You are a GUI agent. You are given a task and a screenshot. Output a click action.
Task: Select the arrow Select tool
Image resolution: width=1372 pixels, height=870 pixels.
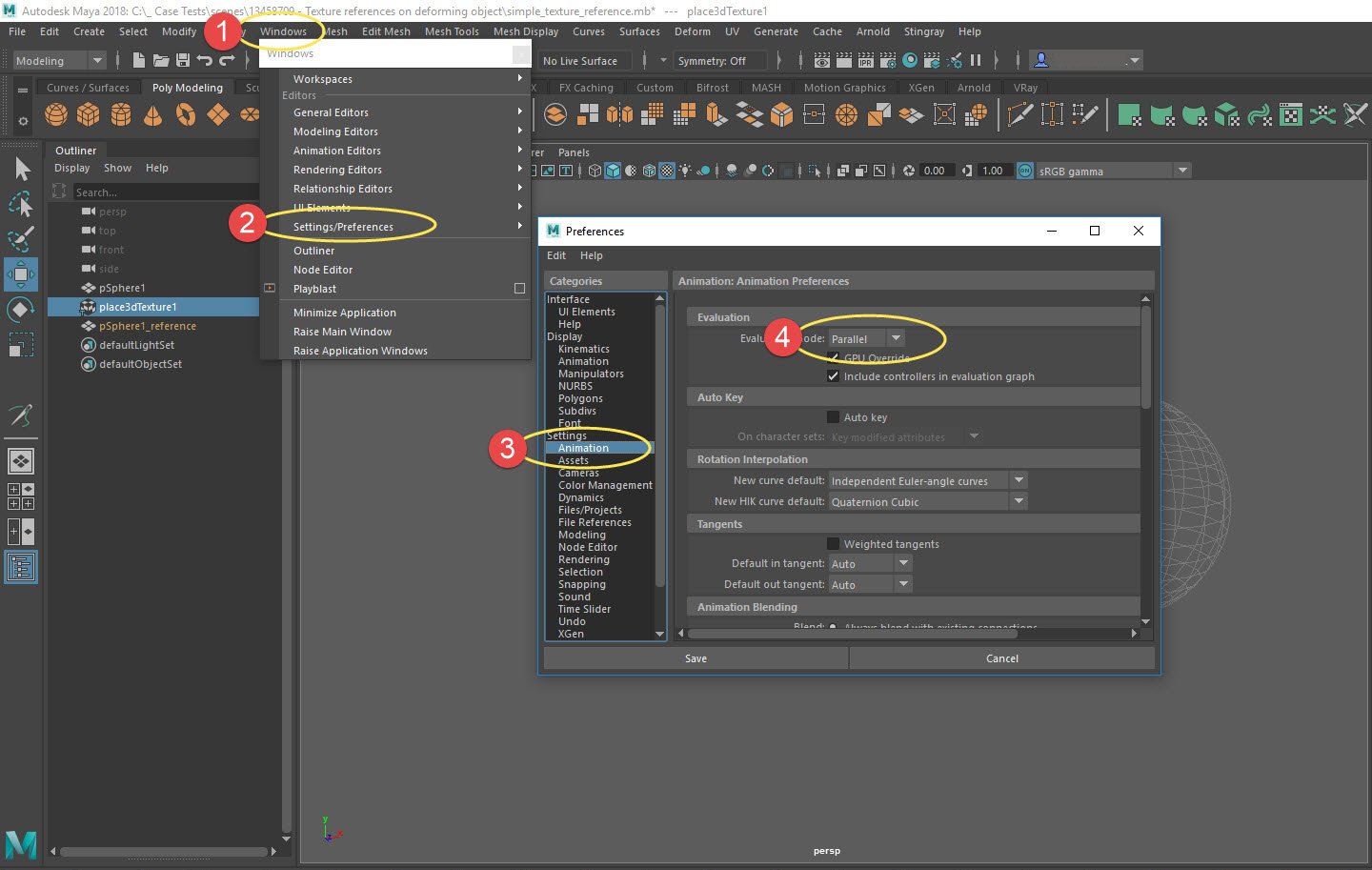point(22,170)
